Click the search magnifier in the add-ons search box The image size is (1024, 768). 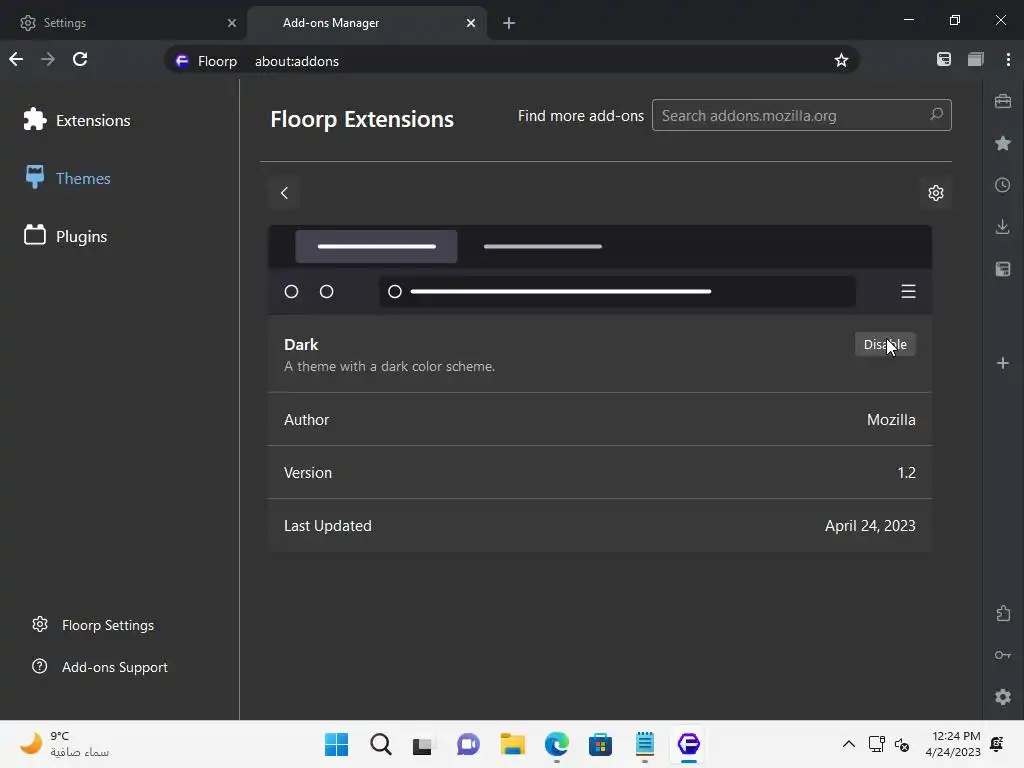[x=936, y=115]
